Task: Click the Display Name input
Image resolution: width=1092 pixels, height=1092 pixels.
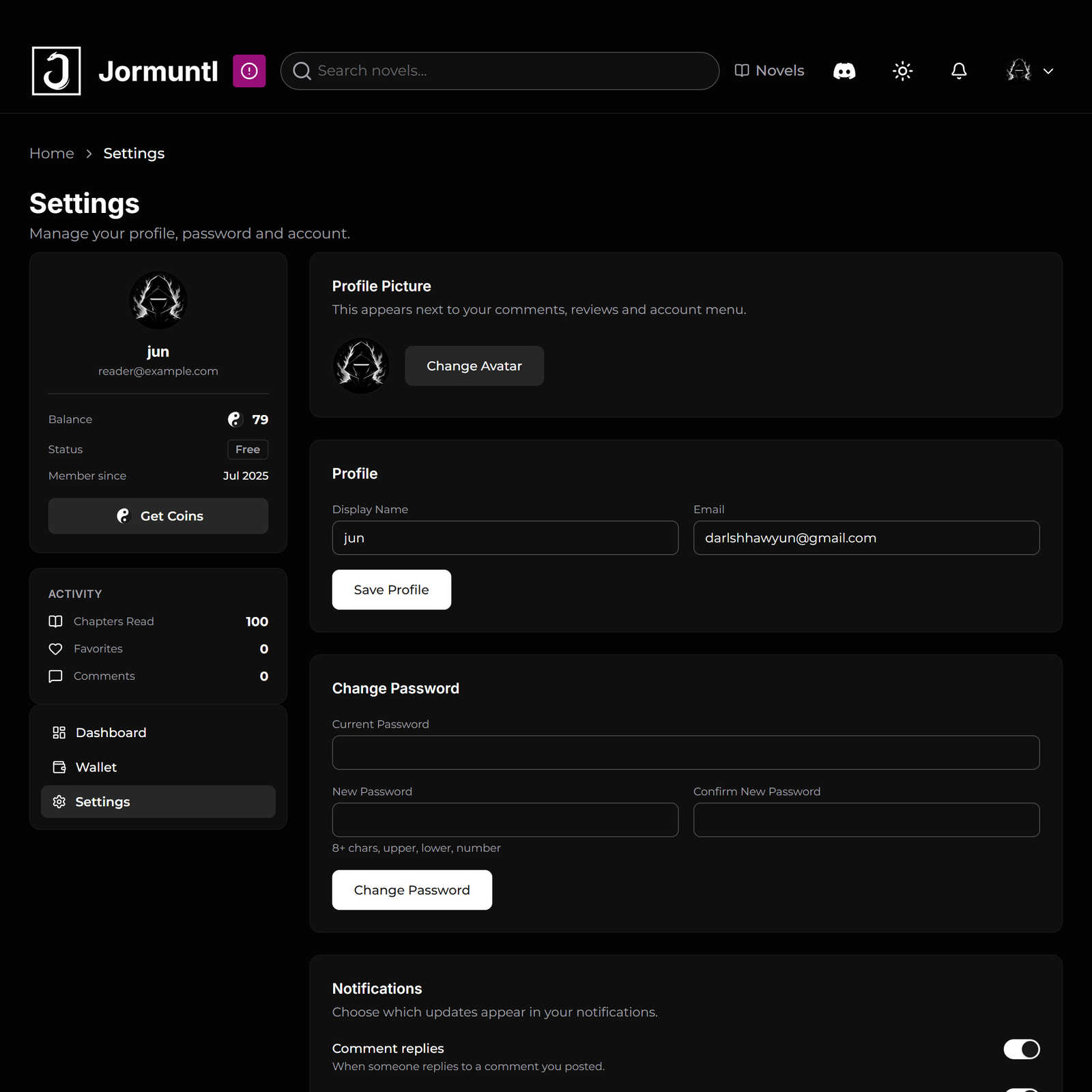Action: pos(505,538)
